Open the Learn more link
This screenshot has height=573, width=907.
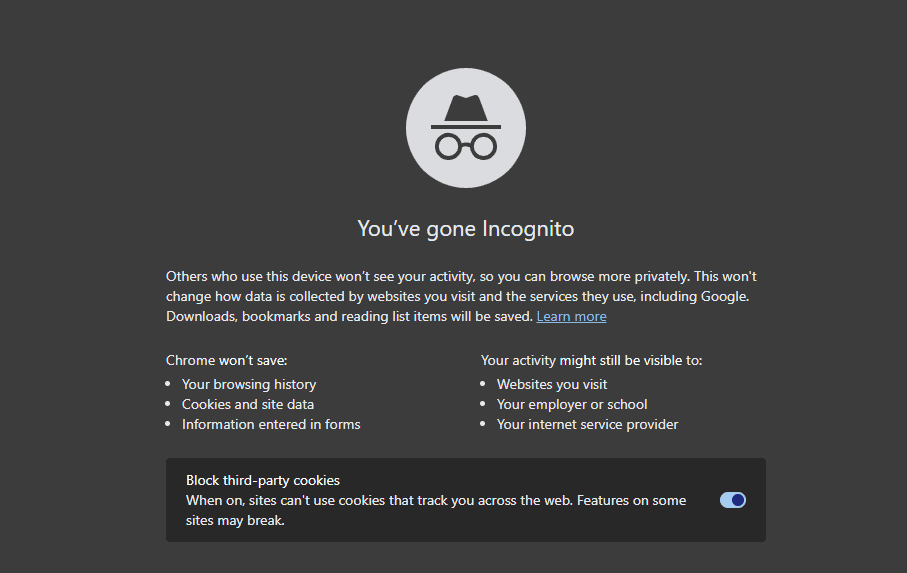pyautogui.click(x=572, y=316)
